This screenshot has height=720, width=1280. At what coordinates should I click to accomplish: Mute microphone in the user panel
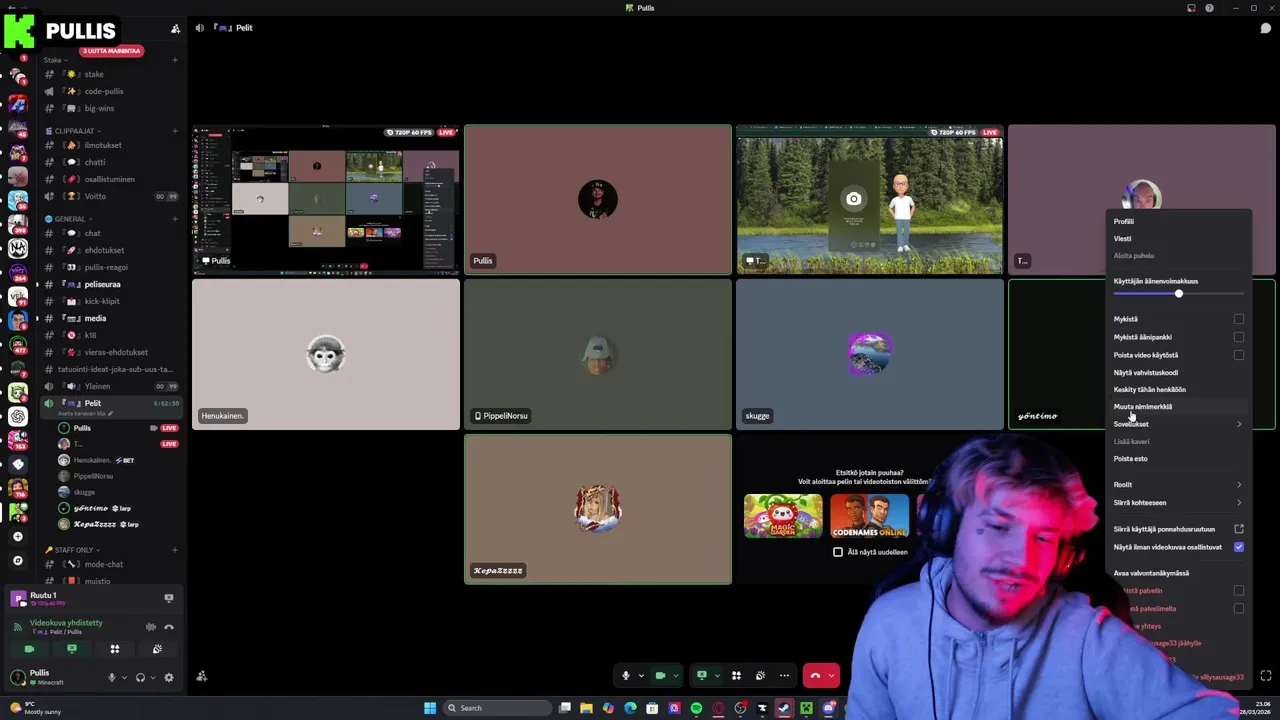click(112, 677)
